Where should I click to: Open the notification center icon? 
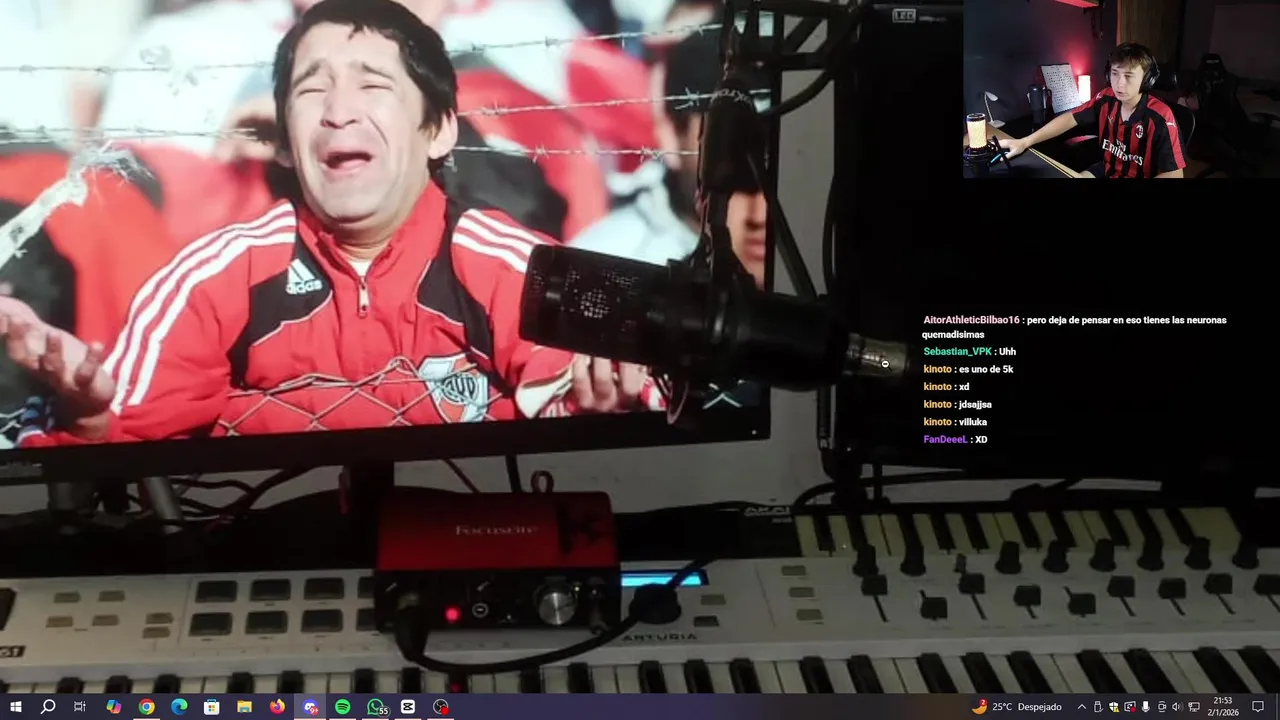[x=1258, y=707]
